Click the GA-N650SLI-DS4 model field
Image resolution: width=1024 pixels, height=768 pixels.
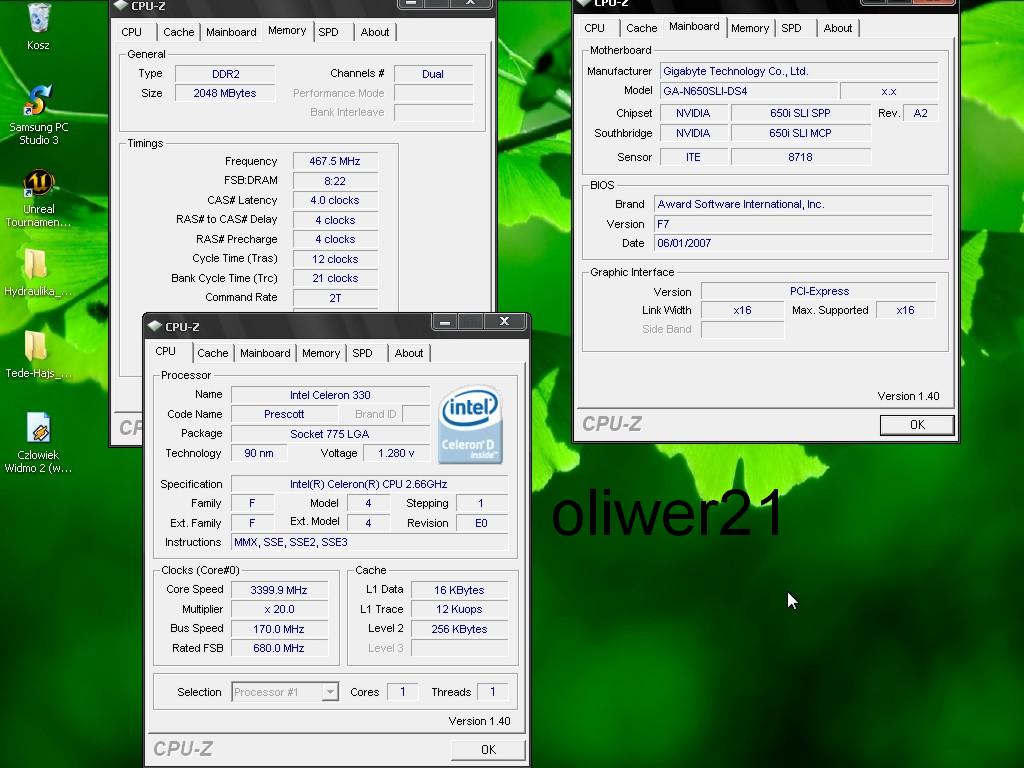pyautogui.click(x=748, y=91)
